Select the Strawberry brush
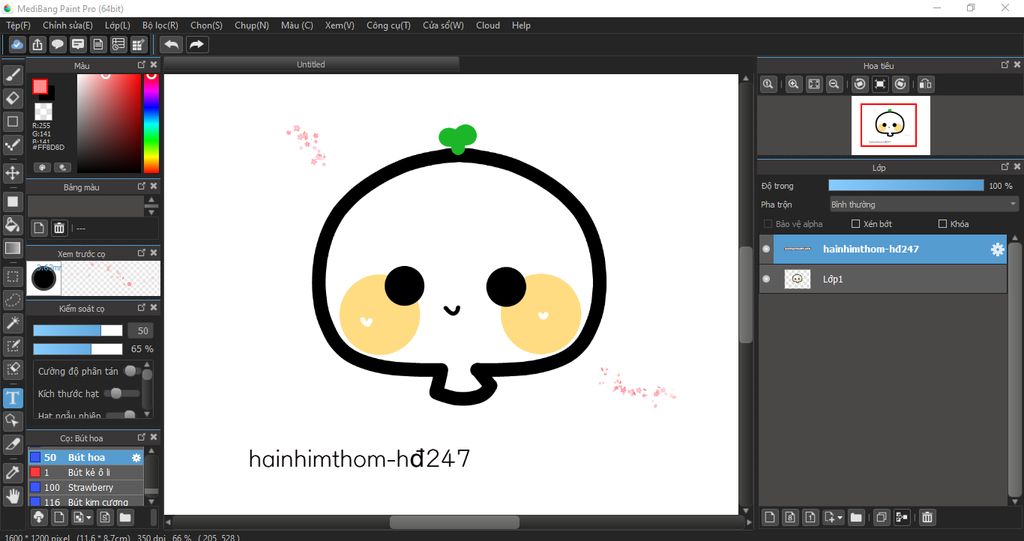 86,487
